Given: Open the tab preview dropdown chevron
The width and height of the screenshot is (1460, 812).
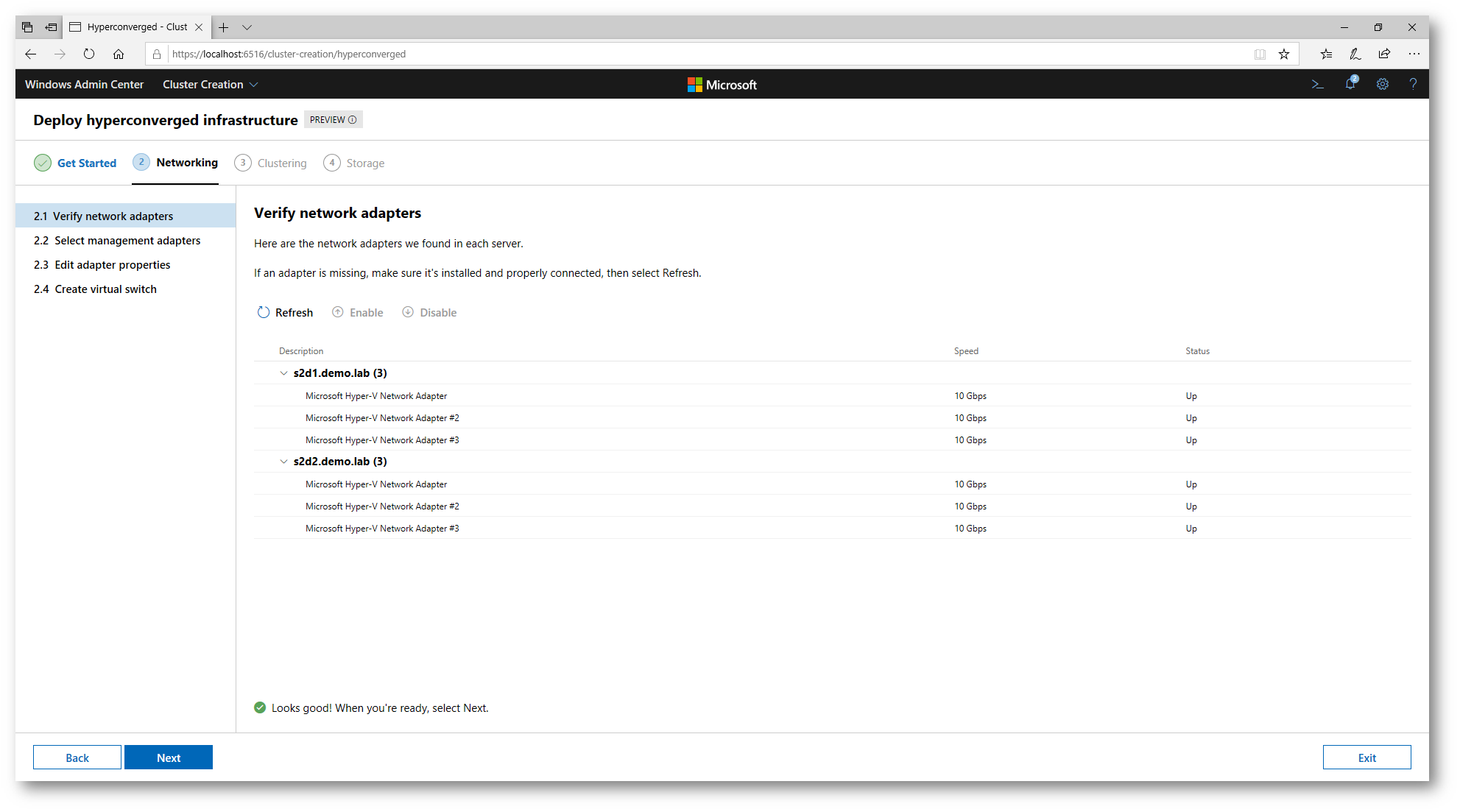Looking at the screenshot, I should click(247, 27).
